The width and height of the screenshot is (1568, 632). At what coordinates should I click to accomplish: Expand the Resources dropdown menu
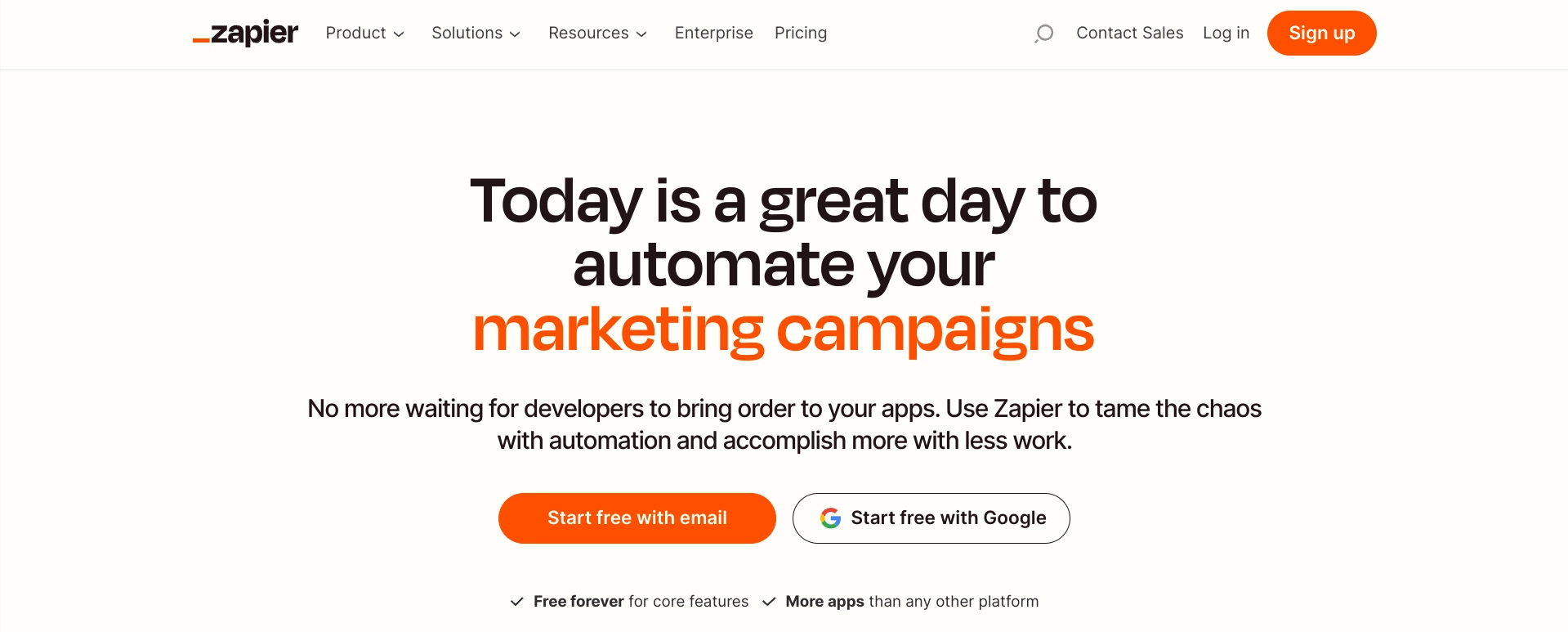[x=597, y=34]
